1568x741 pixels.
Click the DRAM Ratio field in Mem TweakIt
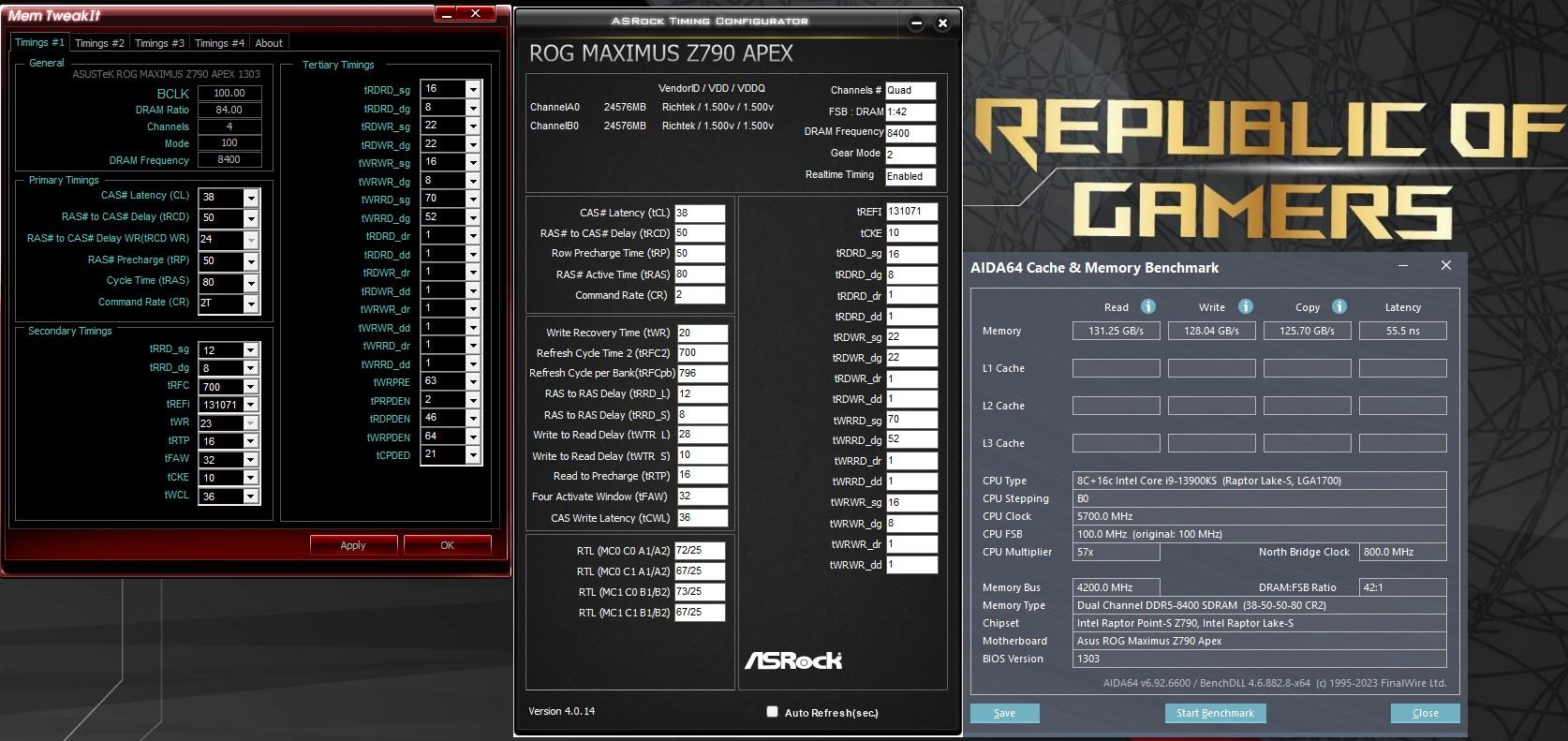(x=229, y=110)
